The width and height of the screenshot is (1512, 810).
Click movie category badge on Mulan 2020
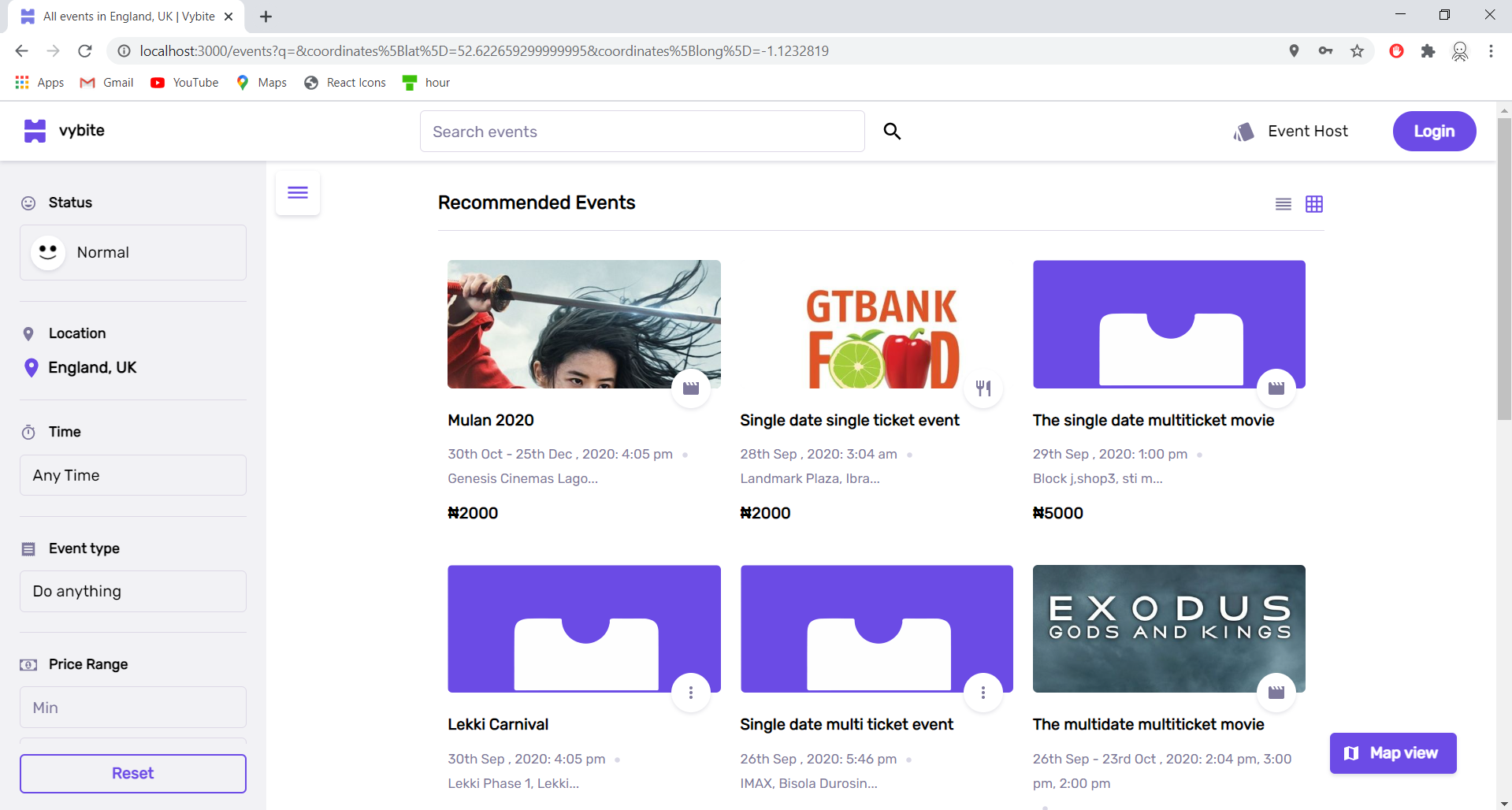pos(691,388)
